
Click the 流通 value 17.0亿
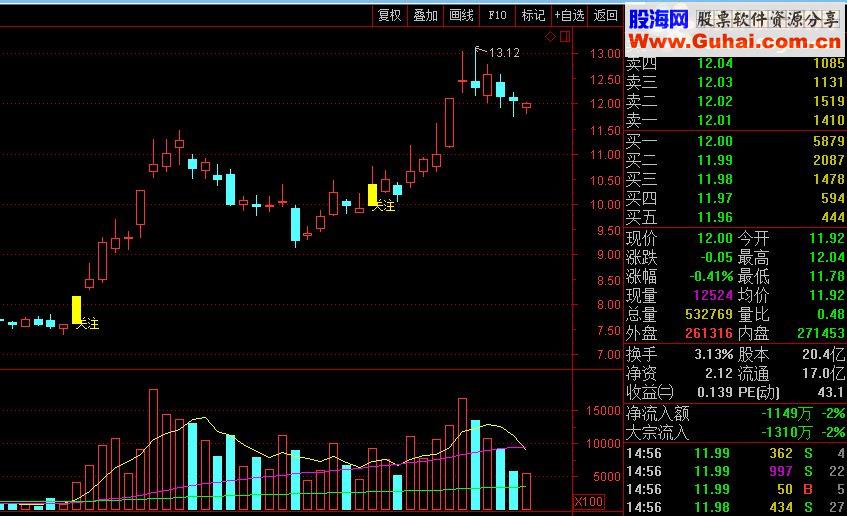click(824, 374)
